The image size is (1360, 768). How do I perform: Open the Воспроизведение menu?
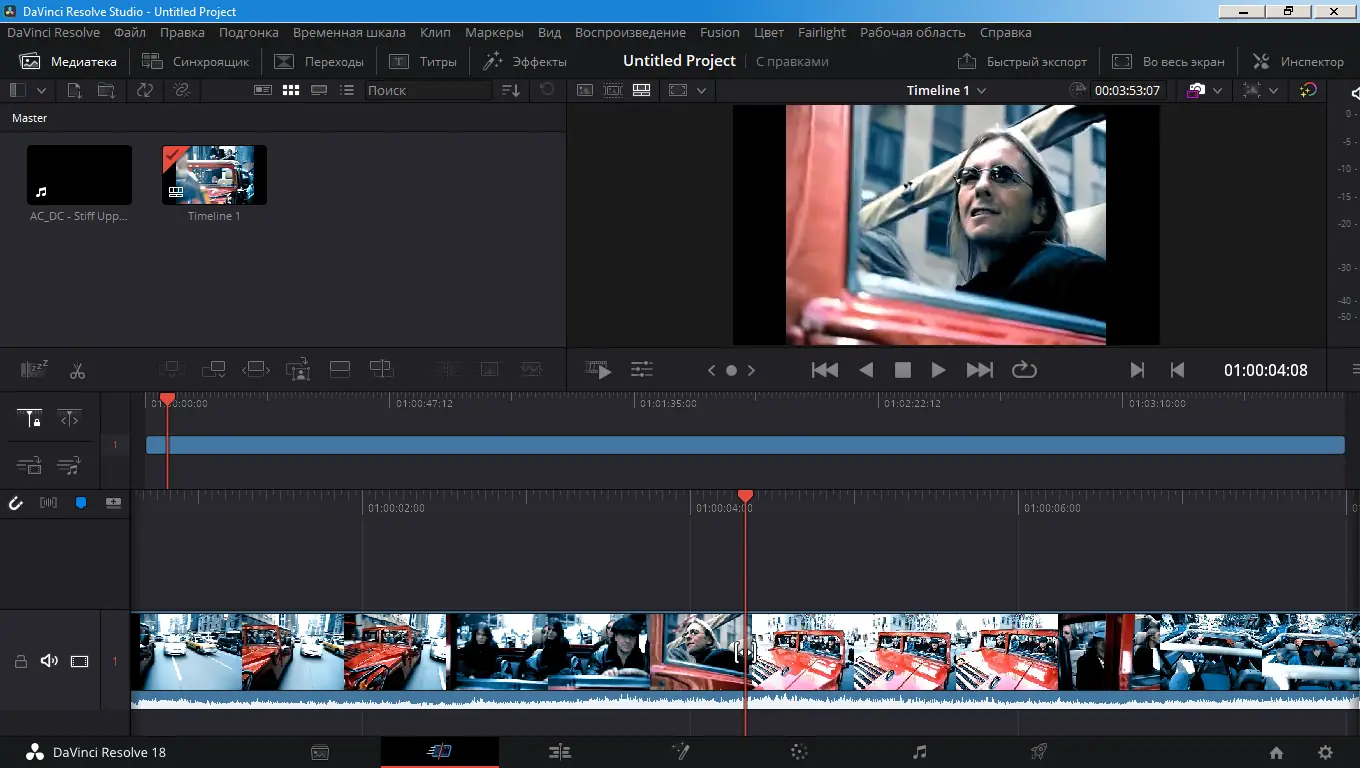629,32
